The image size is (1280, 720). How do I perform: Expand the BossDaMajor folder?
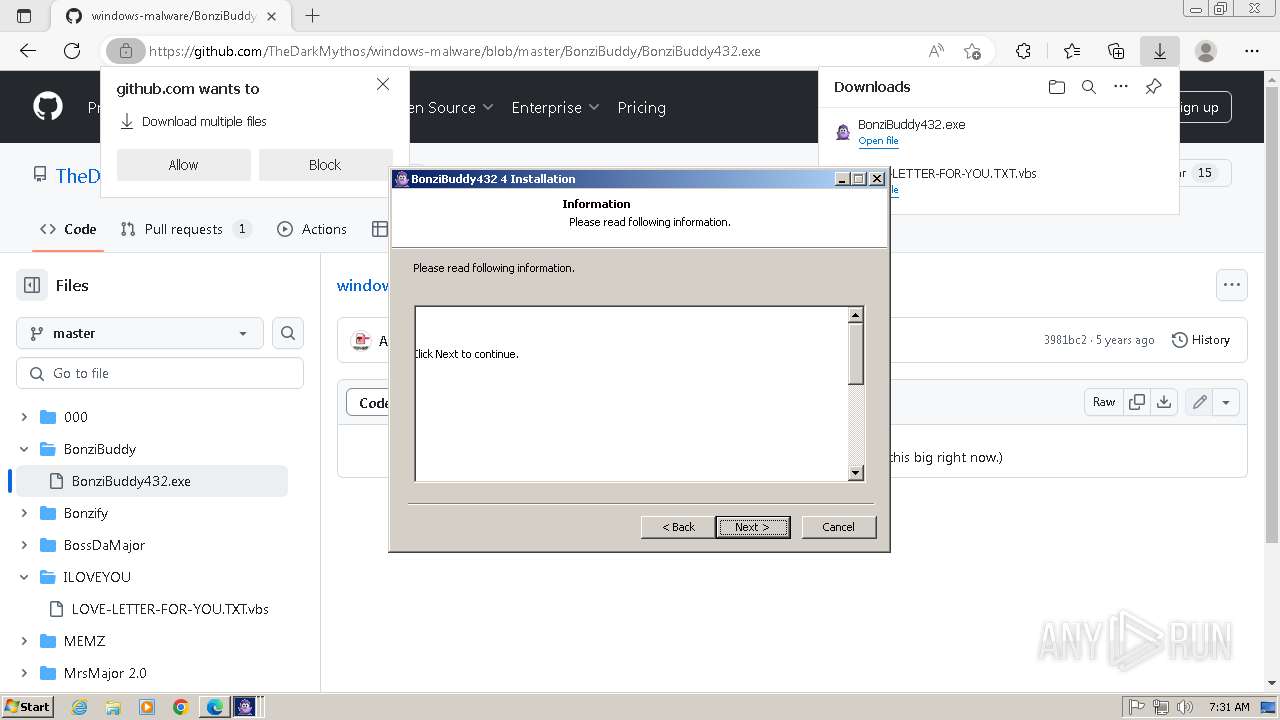pyautogui.click(x=25, y=545)
